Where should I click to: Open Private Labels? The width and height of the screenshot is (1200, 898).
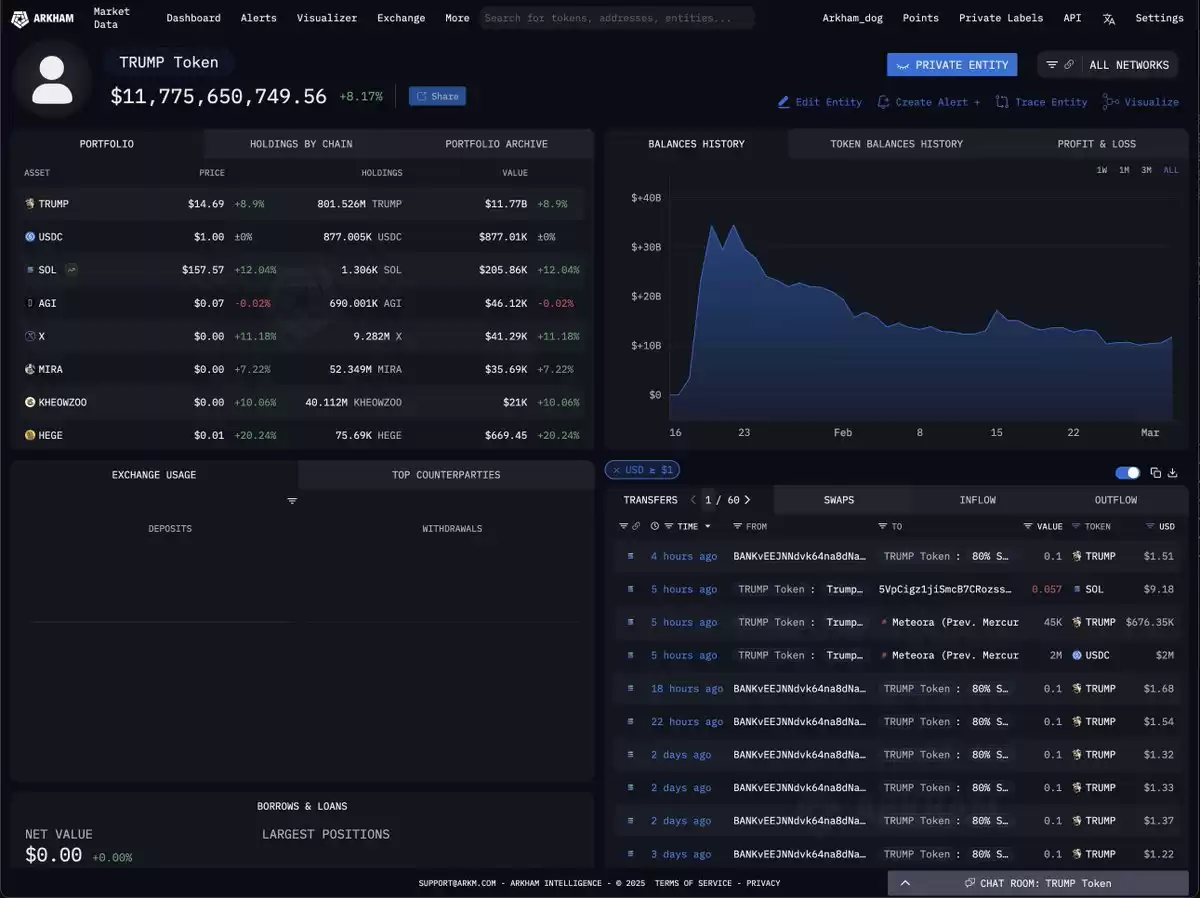click(x=1001, y=18)
